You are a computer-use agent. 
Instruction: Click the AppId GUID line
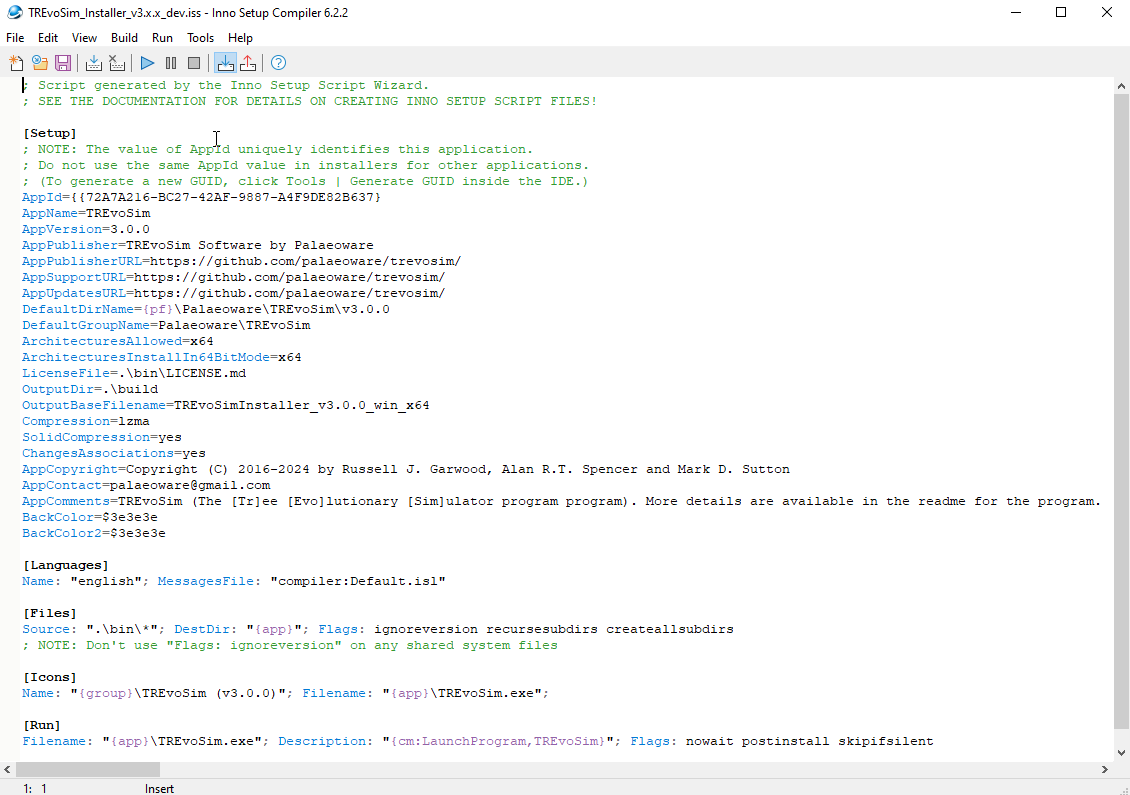tap(201, 197)
